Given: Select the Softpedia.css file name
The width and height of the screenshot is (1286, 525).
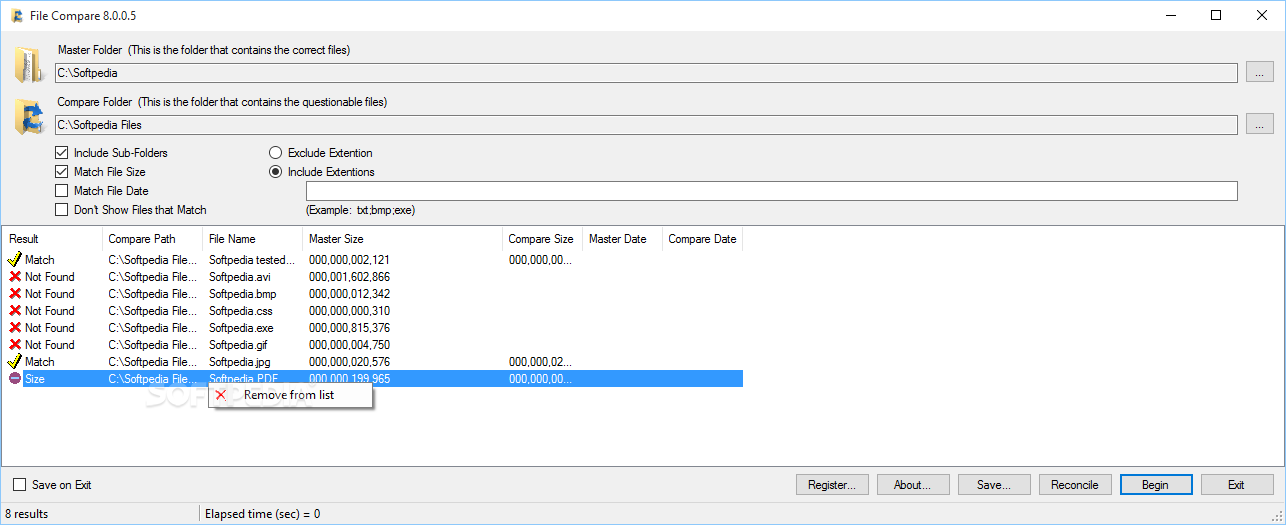Looking at the screenshot, I should [x=240, y=311].
